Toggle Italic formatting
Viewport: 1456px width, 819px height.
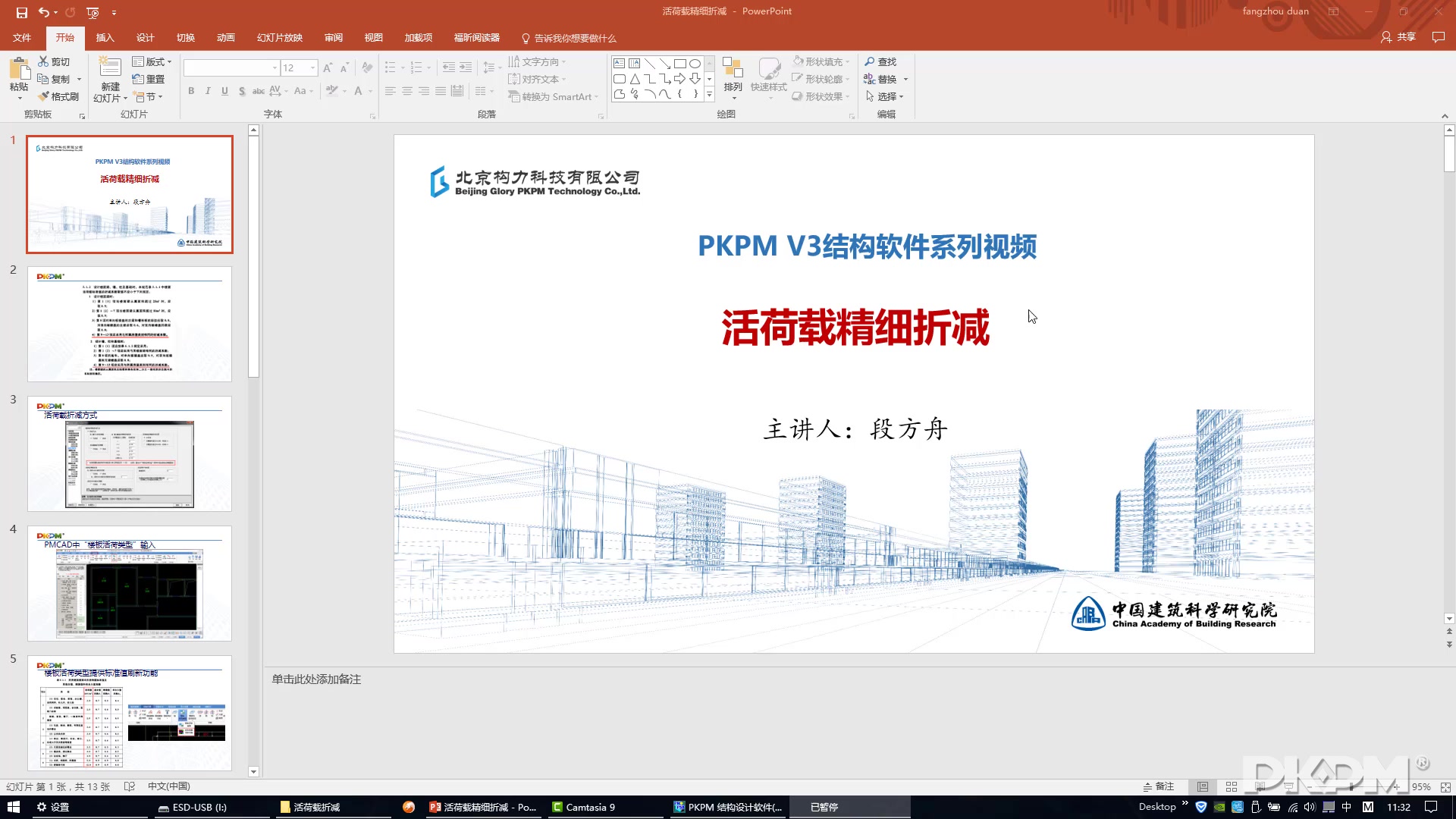pos(208,91)
